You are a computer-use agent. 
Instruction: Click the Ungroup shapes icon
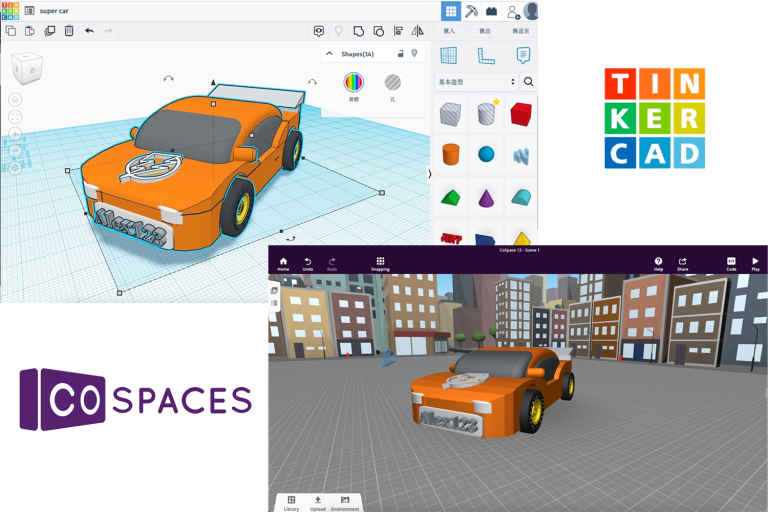click(x=378, y=31)
